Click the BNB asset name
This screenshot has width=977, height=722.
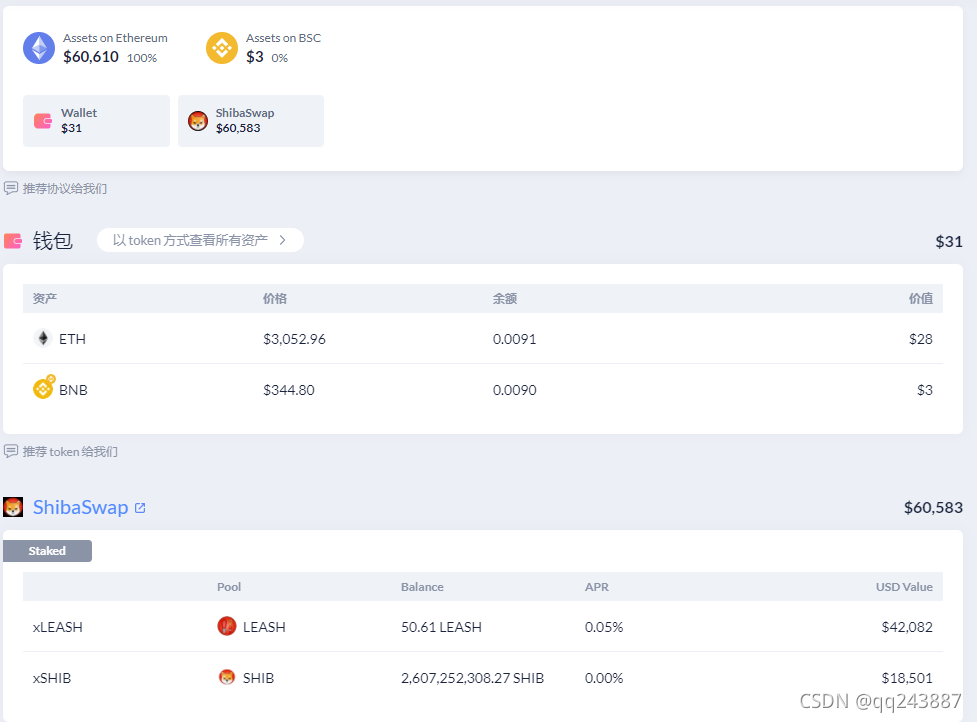click(x=73, y=390)
